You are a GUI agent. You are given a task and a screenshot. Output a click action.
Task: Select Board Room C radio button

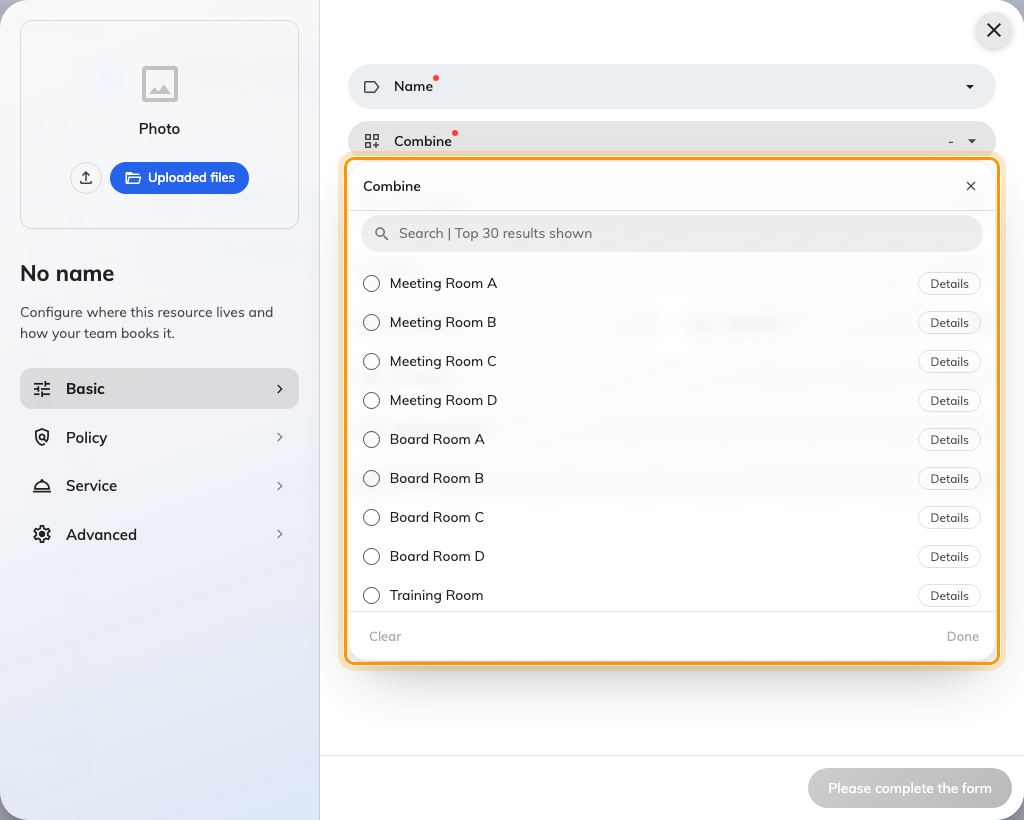372,518
